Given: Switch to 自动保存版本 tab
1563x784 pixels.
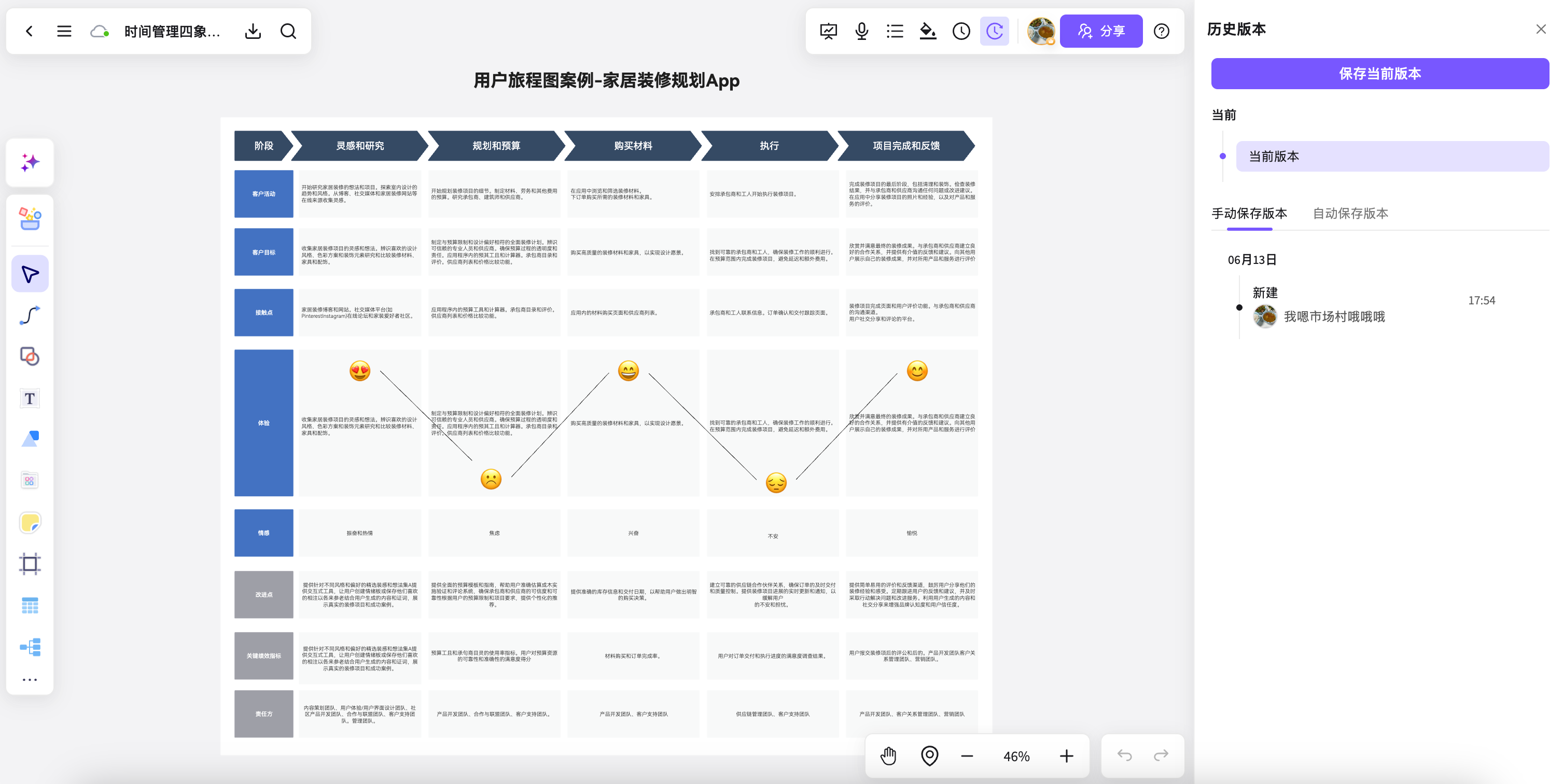Looking at the screenshot, I should coord(1350,214).
